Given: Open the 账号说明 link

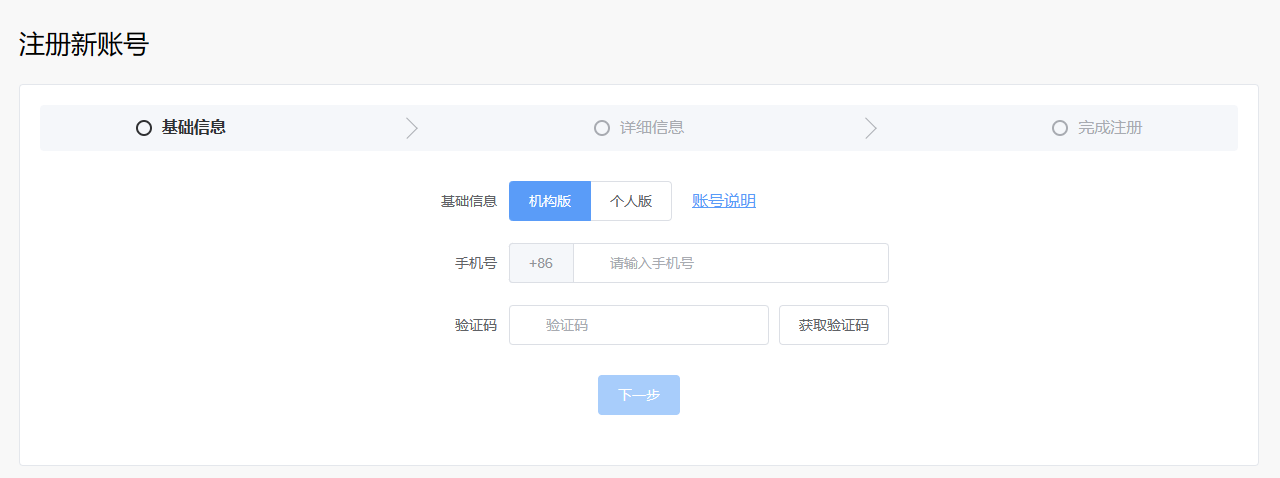Looking at the screenshot, I should coord(724,201).
